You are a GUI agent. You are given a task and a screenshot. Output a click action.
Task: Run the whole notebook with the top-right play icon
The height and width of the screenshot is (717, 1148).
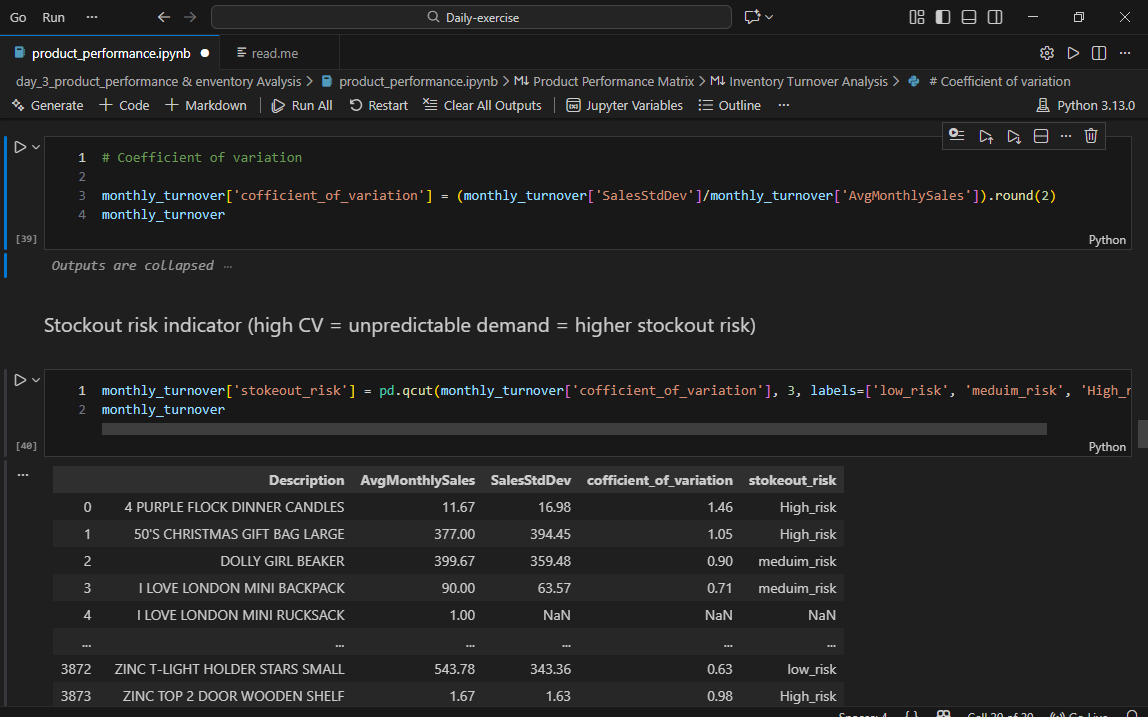coord(1072,53)
